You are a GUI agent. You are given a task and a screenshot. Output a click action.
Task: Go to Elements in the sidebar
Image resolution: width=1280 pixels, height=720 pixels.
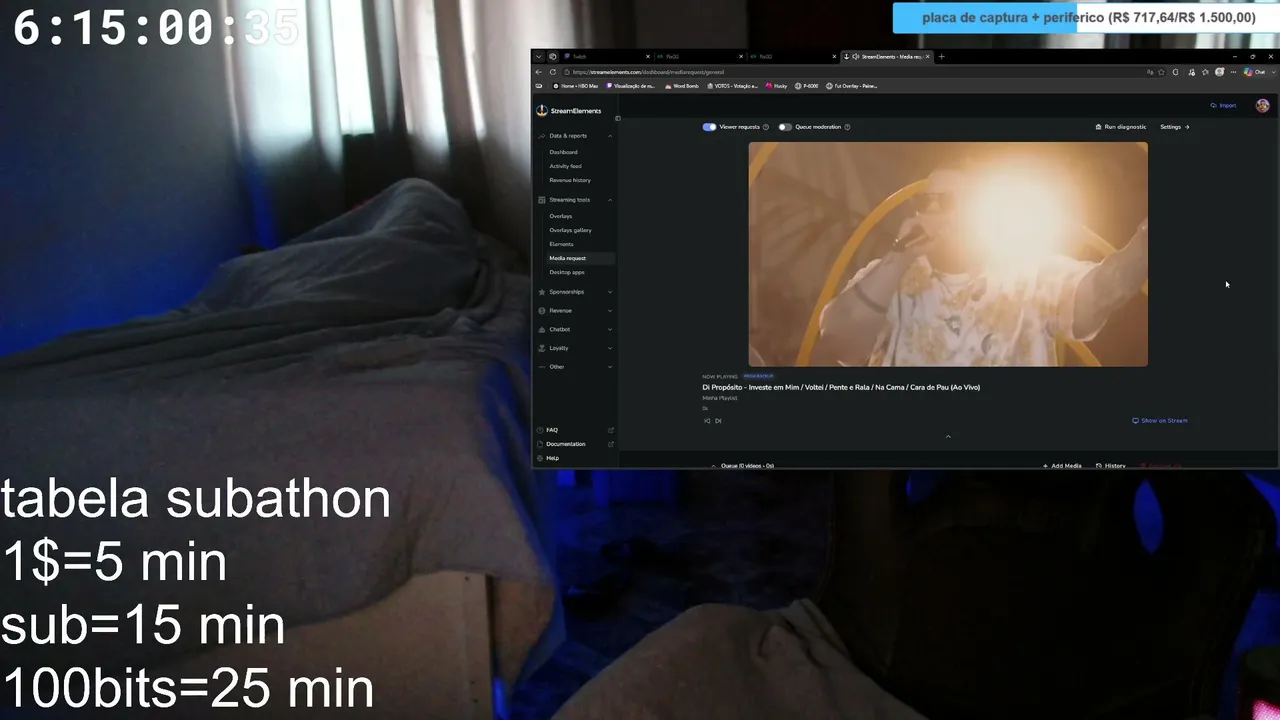pos(561,244)
